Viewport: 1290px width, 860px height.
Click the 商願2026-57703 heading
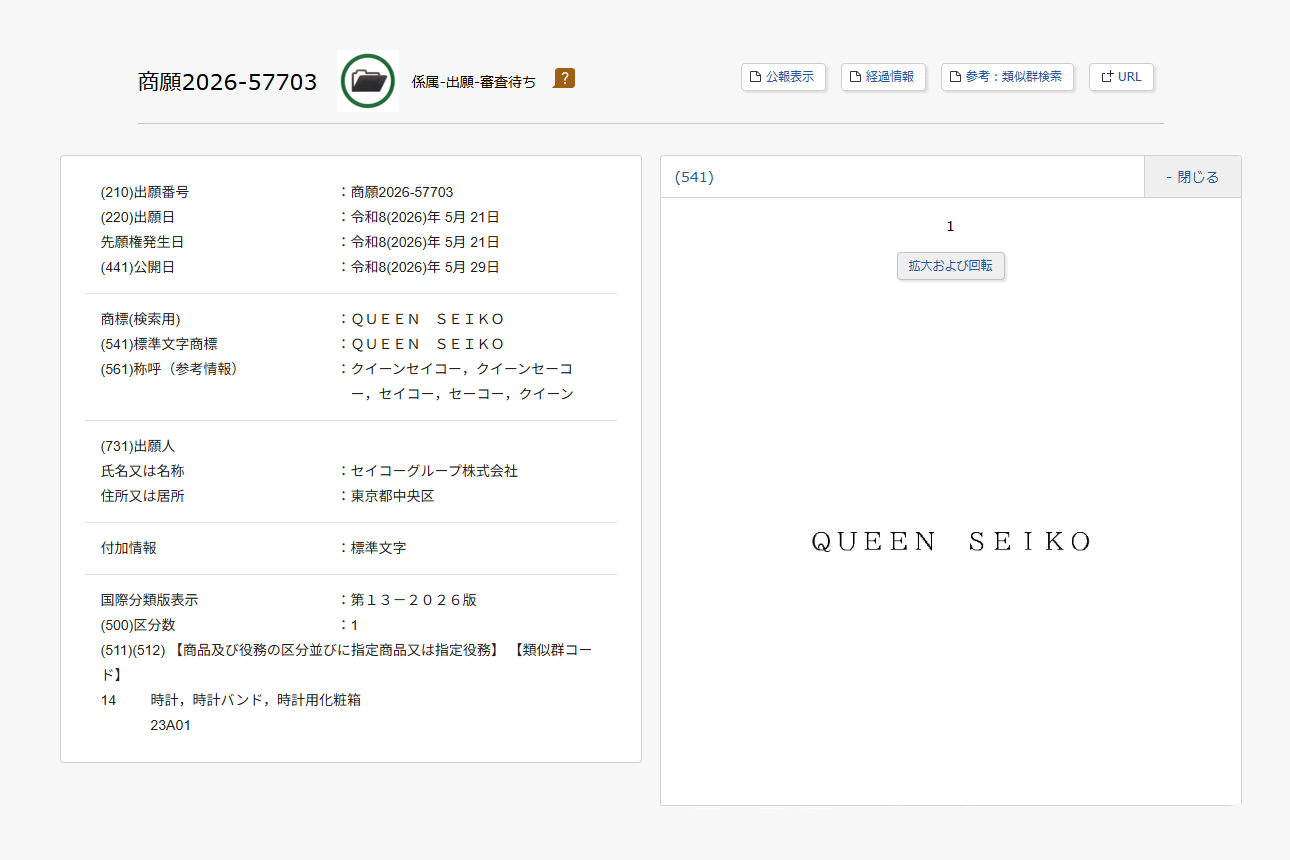tap(228, 82)
